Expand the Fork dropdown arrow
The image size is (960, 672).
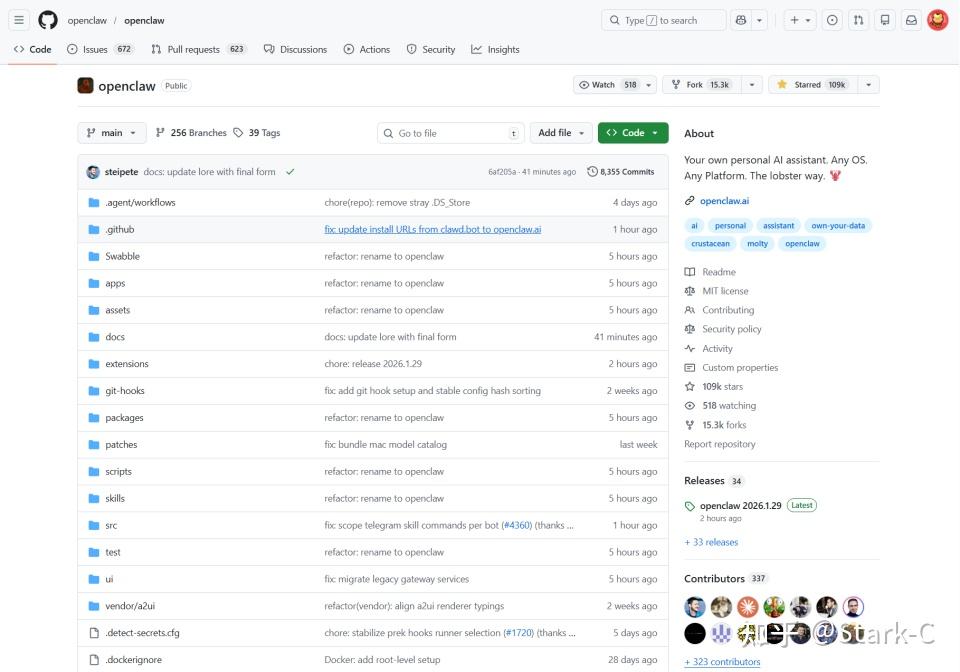752,84
